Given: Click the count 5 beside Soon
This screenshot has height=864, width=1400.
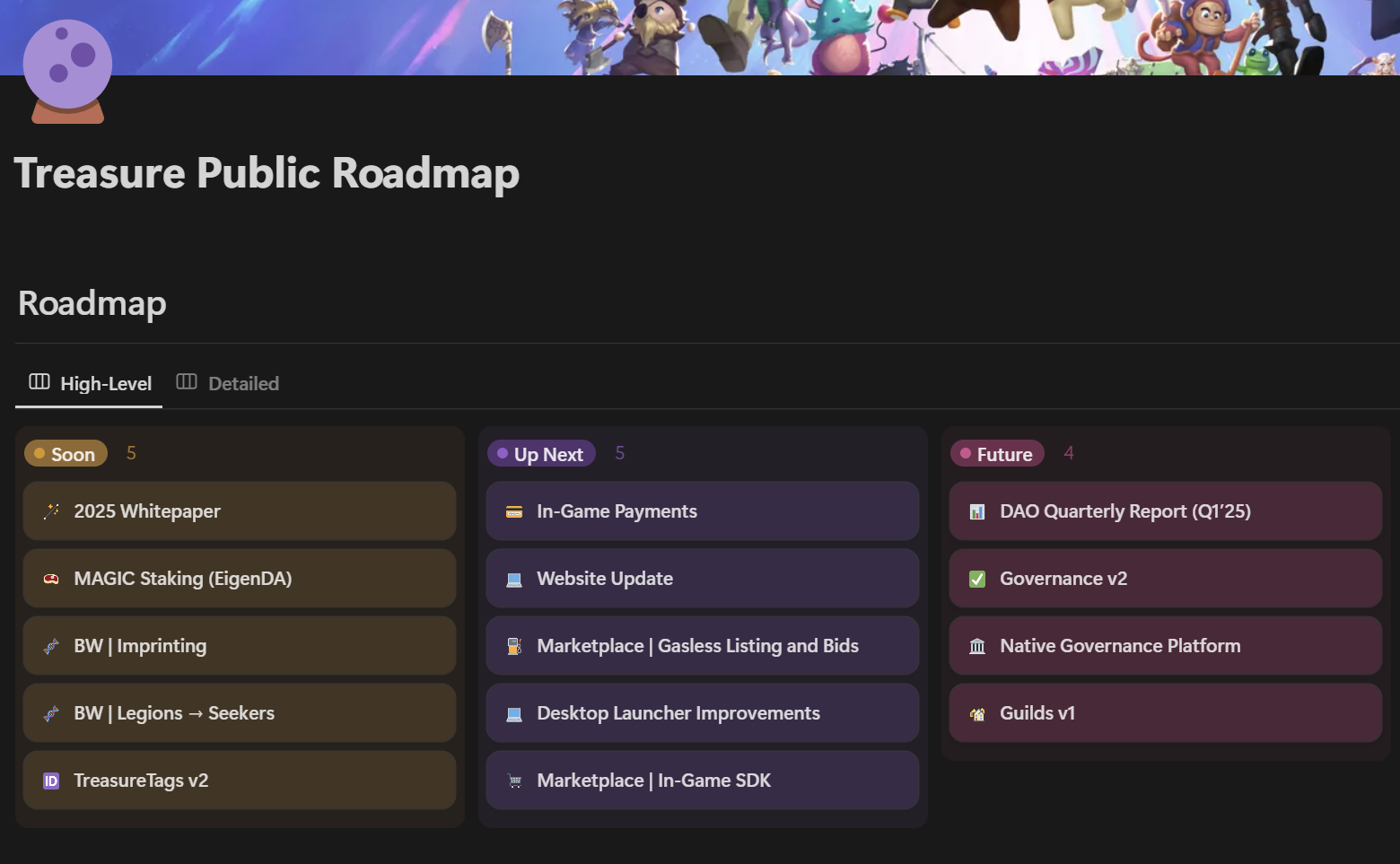Looking at the screenshot, I should click(131, 453).
